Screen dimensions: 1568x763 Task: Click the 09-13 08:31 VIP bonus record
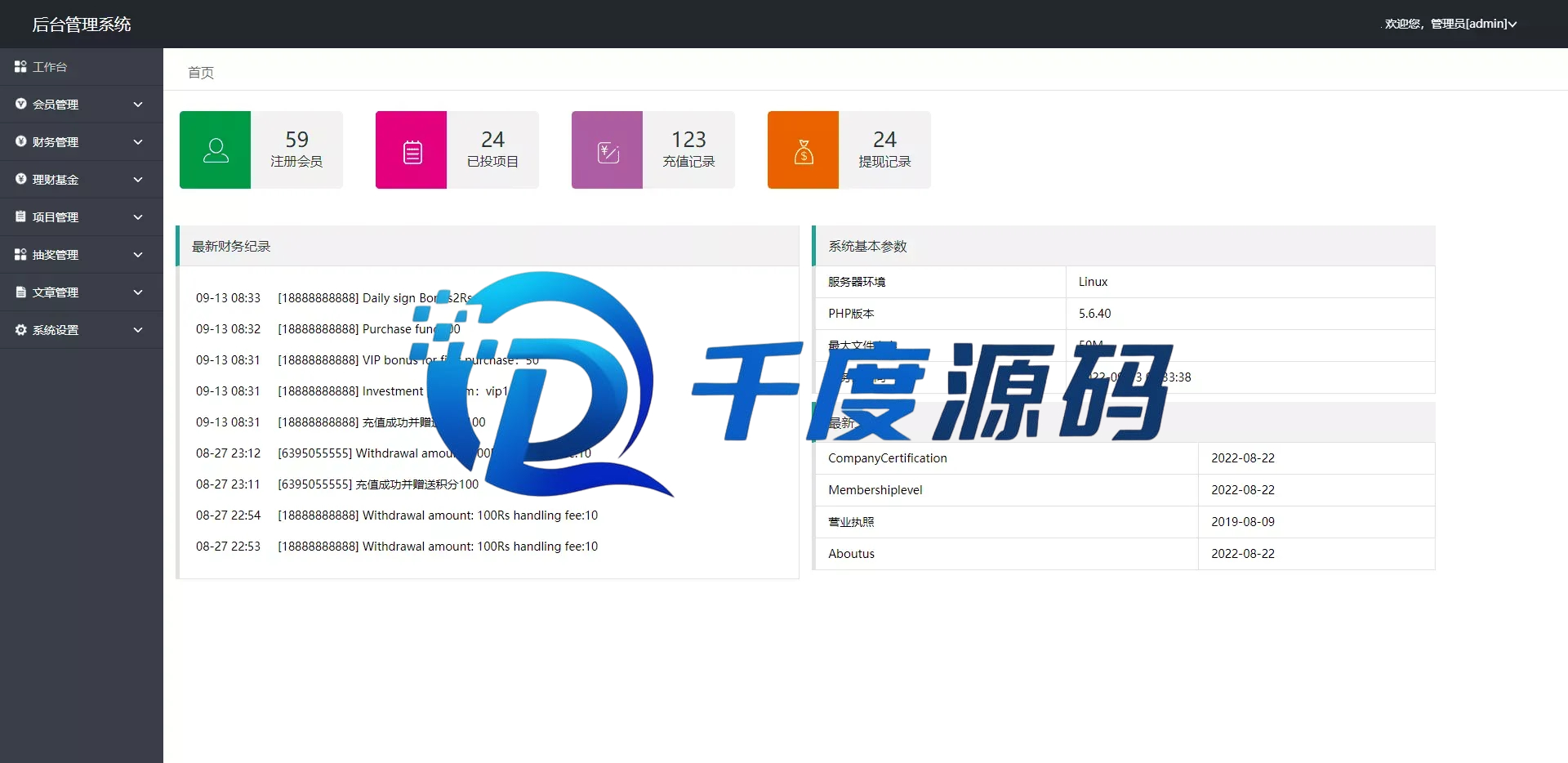click(x=367, y=360)
